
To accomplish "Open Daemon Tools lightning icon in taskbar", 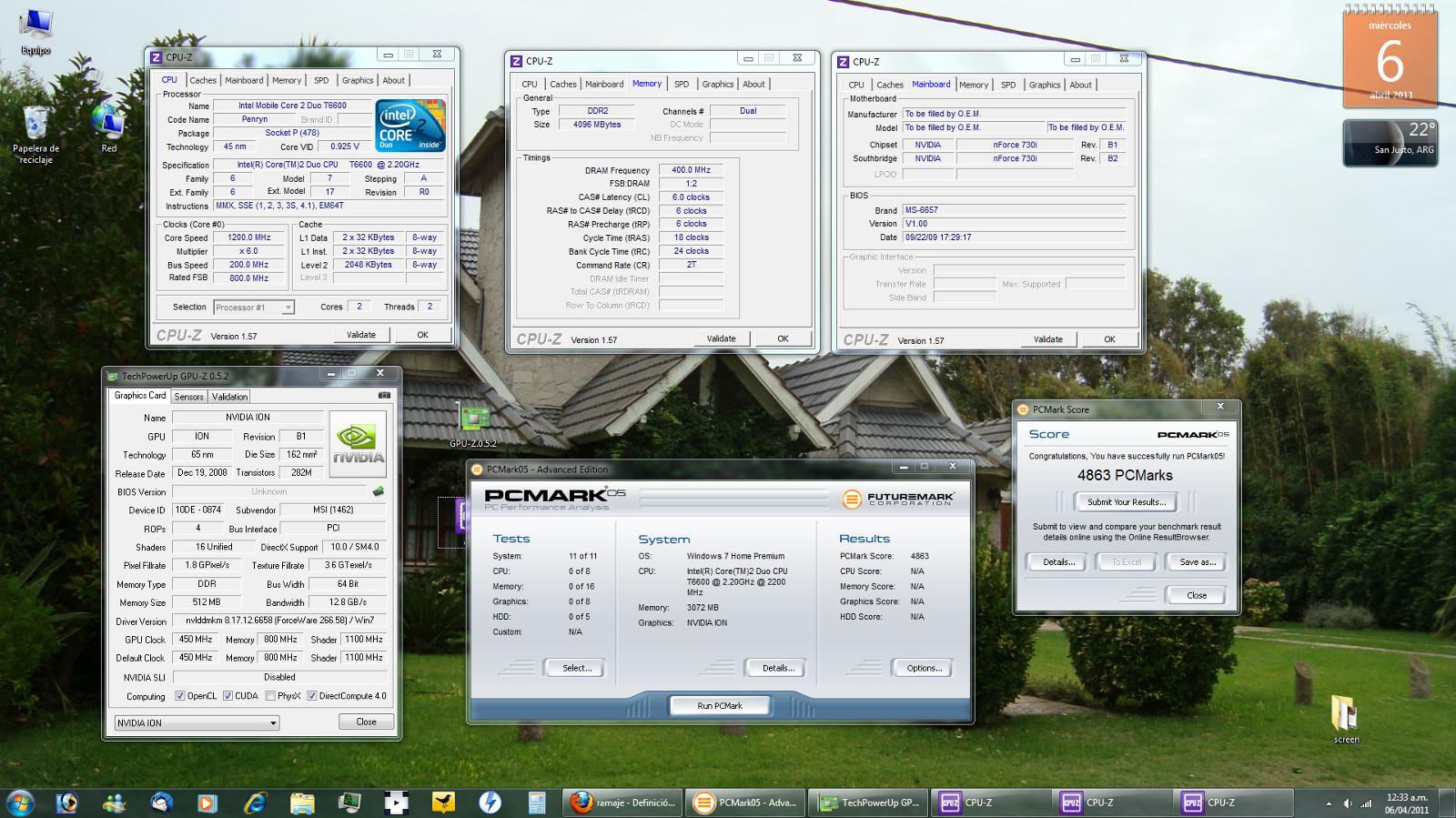I will (490, 803).
